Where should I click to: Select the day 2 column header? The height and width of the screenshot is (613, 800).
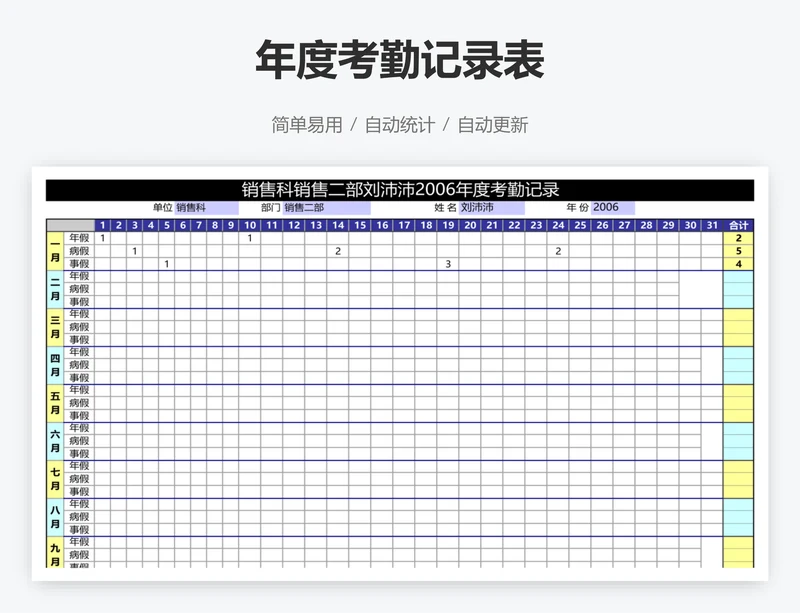click(x=118, y=225)
